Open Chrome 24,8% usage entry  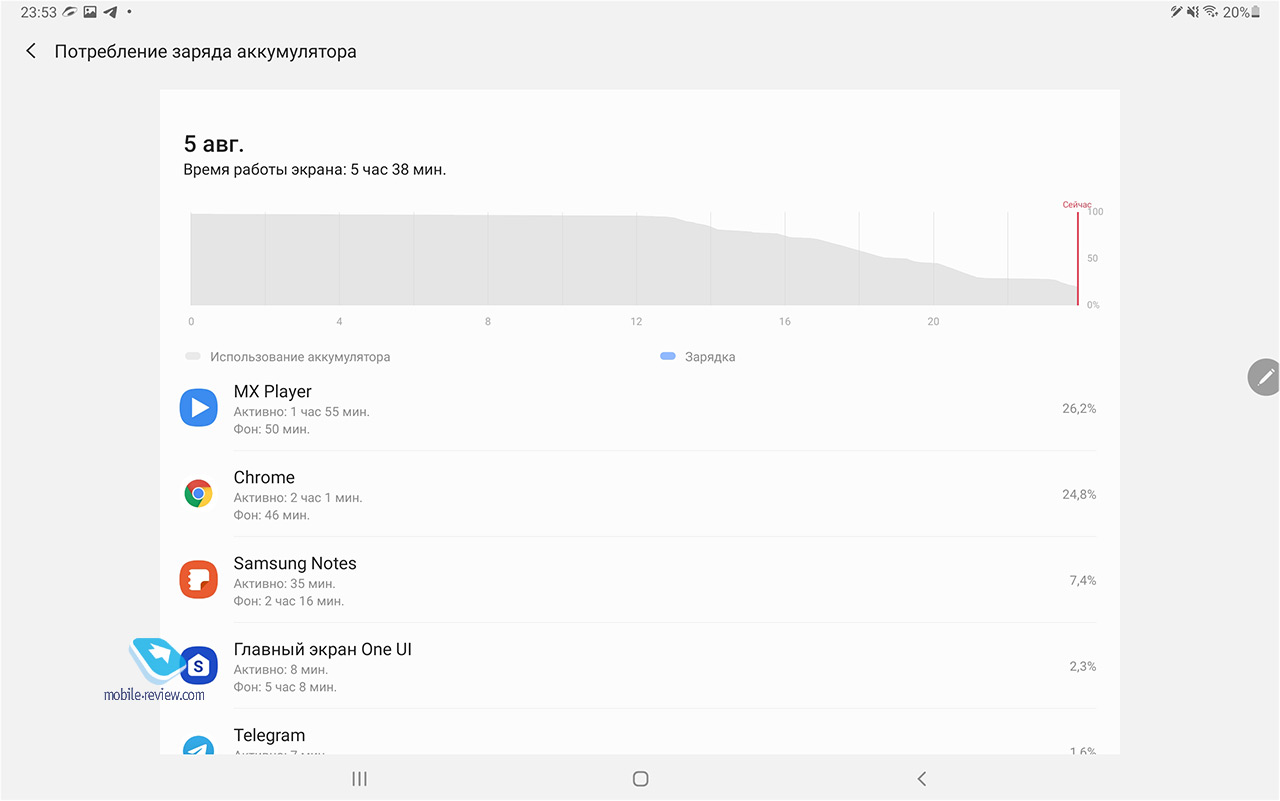[x=640, y=495]
